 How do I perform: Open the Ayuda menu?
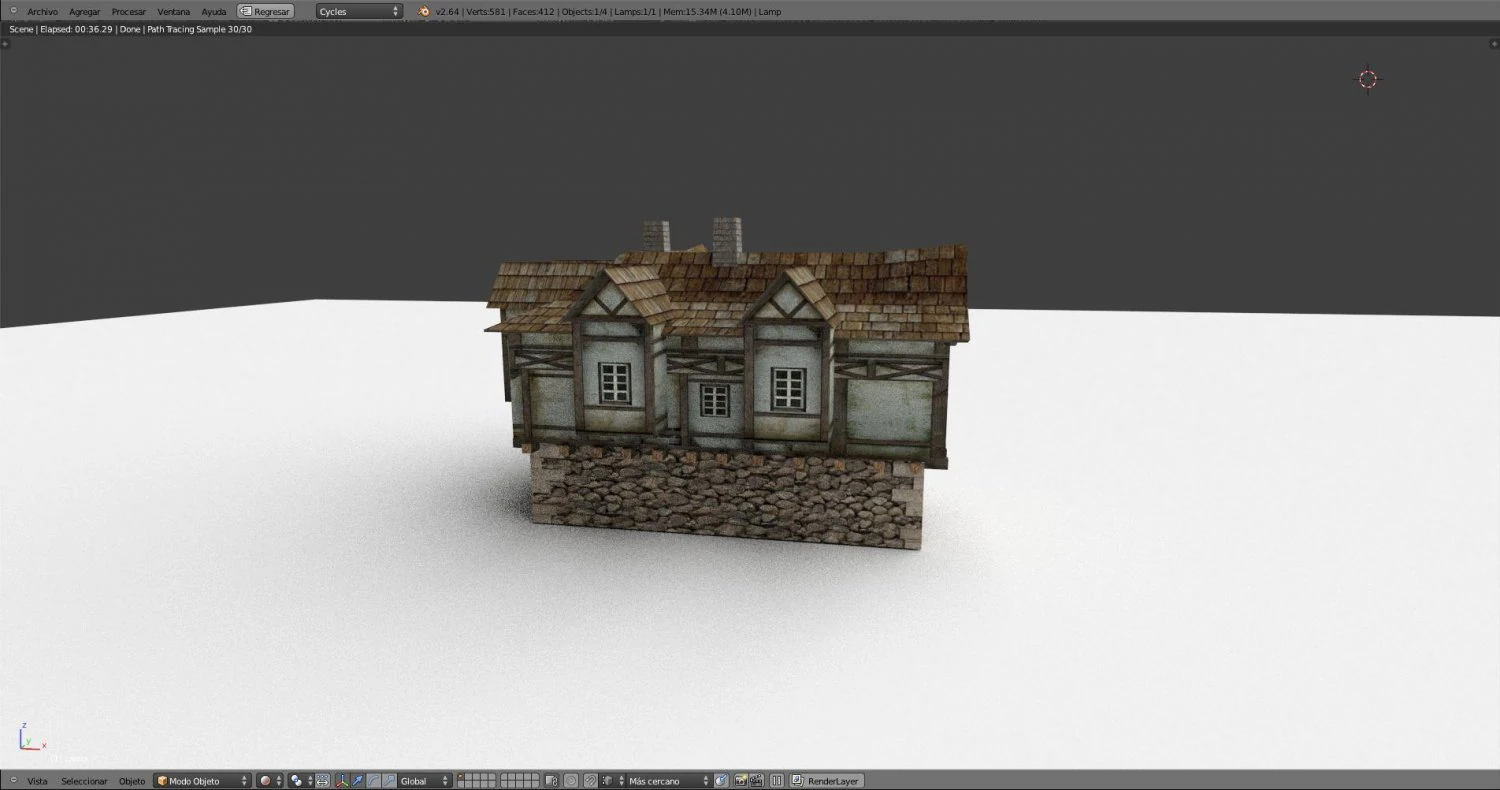click(x=214, y=11)
